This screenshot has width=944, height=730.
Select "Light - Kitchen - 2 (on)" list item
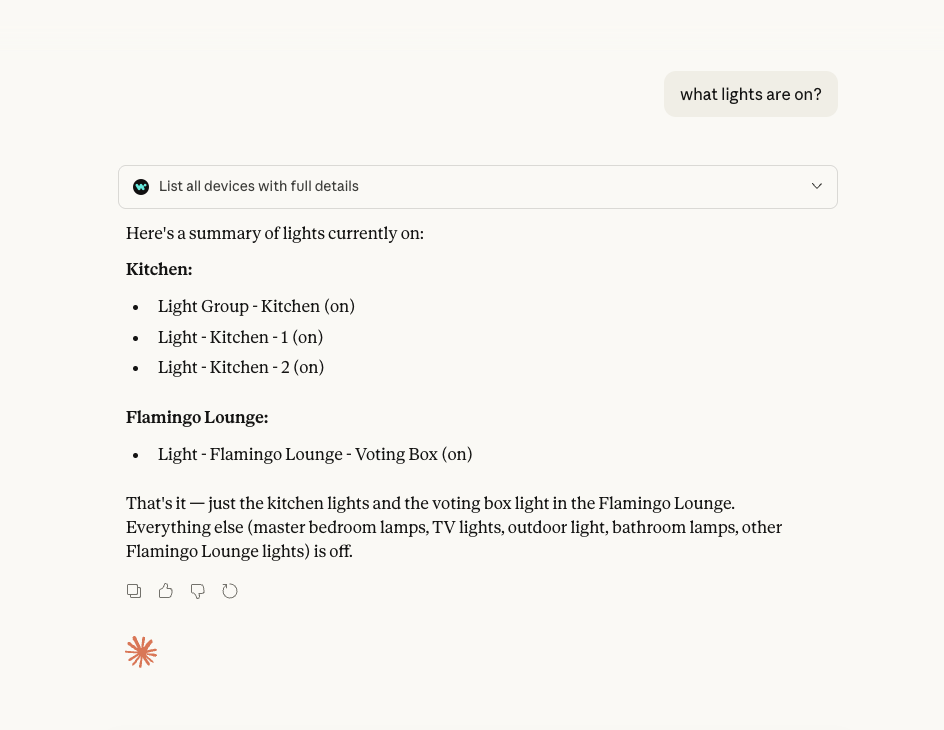[x=241, y=367]
